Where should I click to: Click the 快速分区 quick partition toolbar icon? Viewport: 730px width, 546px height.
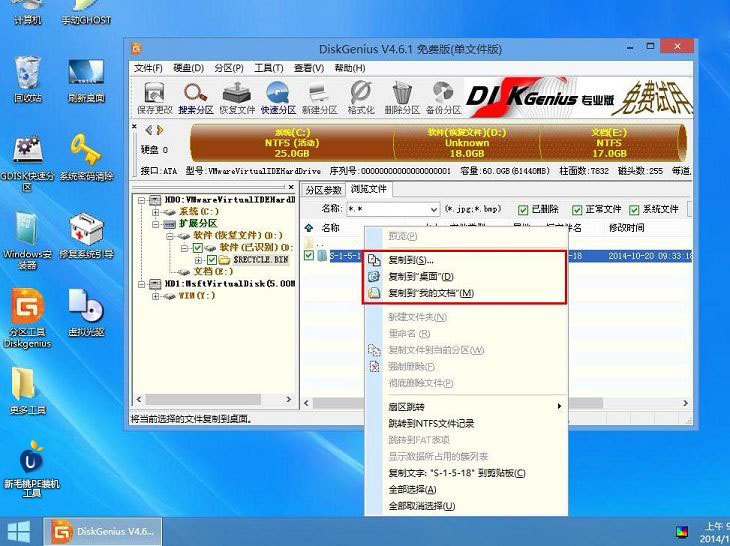click(278, 98)
